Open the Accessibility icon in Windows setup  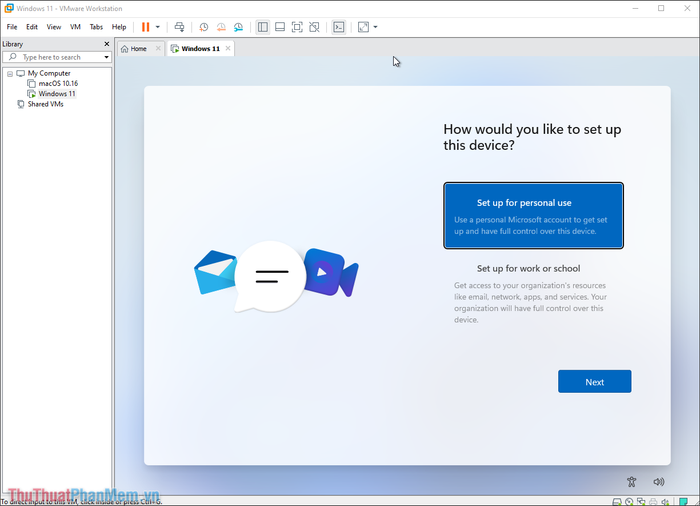[x=631, y=482]
